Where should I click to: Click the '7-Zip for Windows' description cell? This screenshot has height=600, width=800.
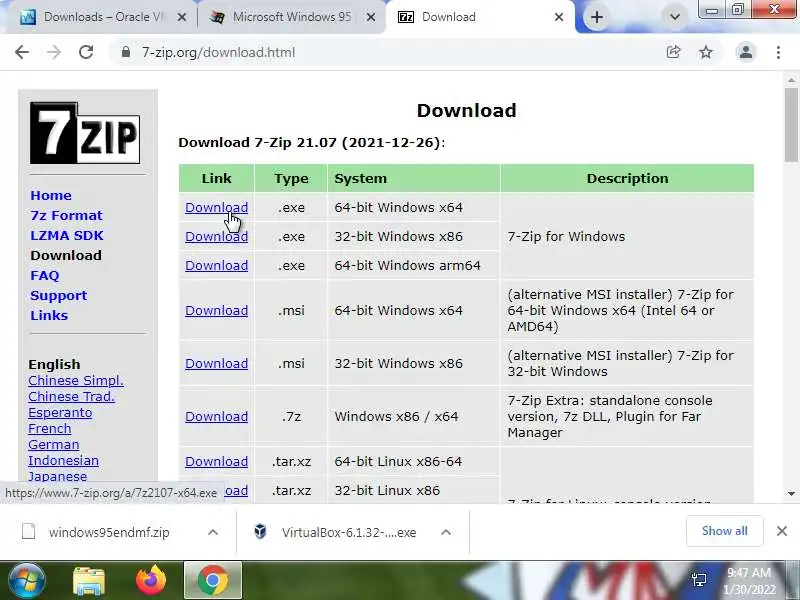pyautogui.click(x=627, y=236)
